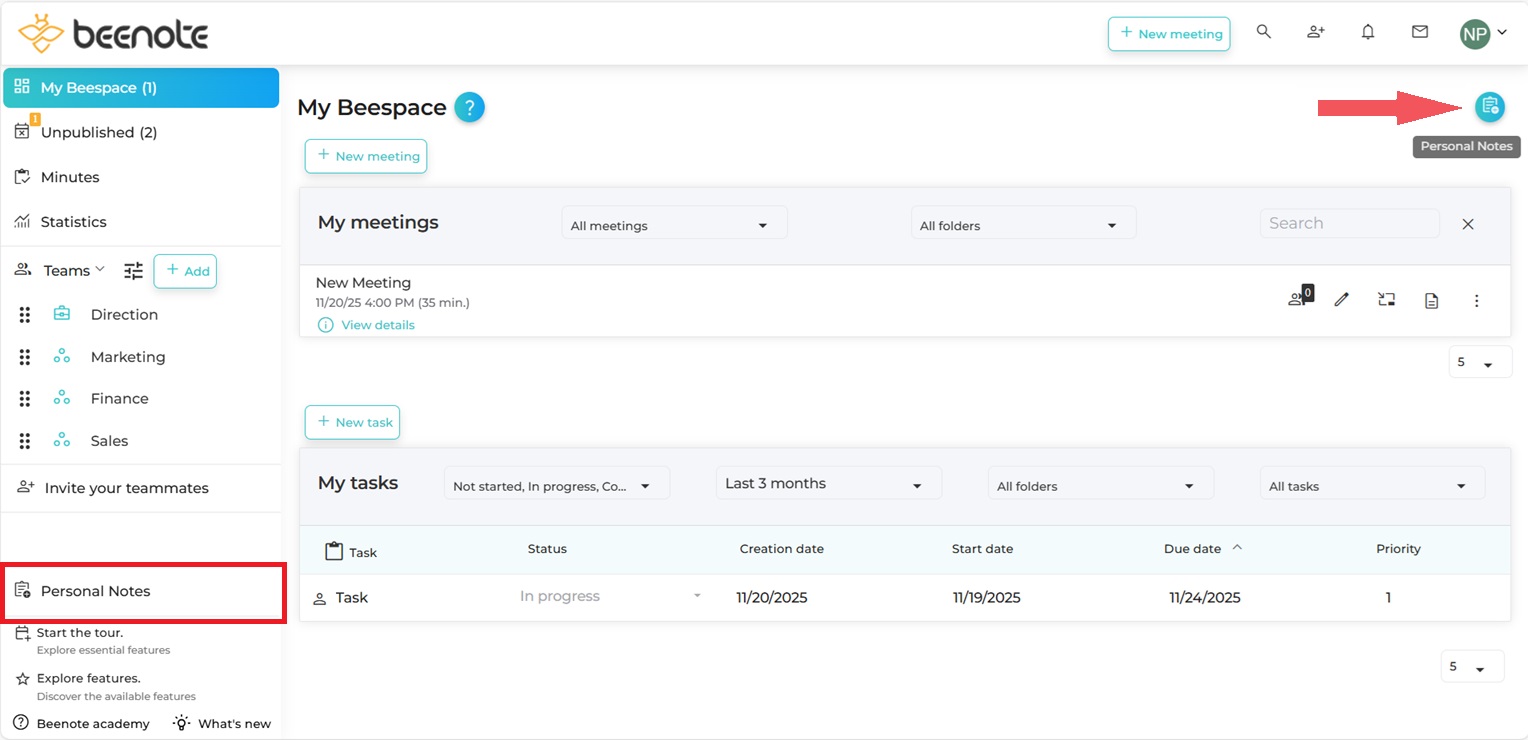Image resolution: width=1528 pixels, height=740 pixels.
Task: Click the notifications bell icon
Action: [x=1367, y=31]
